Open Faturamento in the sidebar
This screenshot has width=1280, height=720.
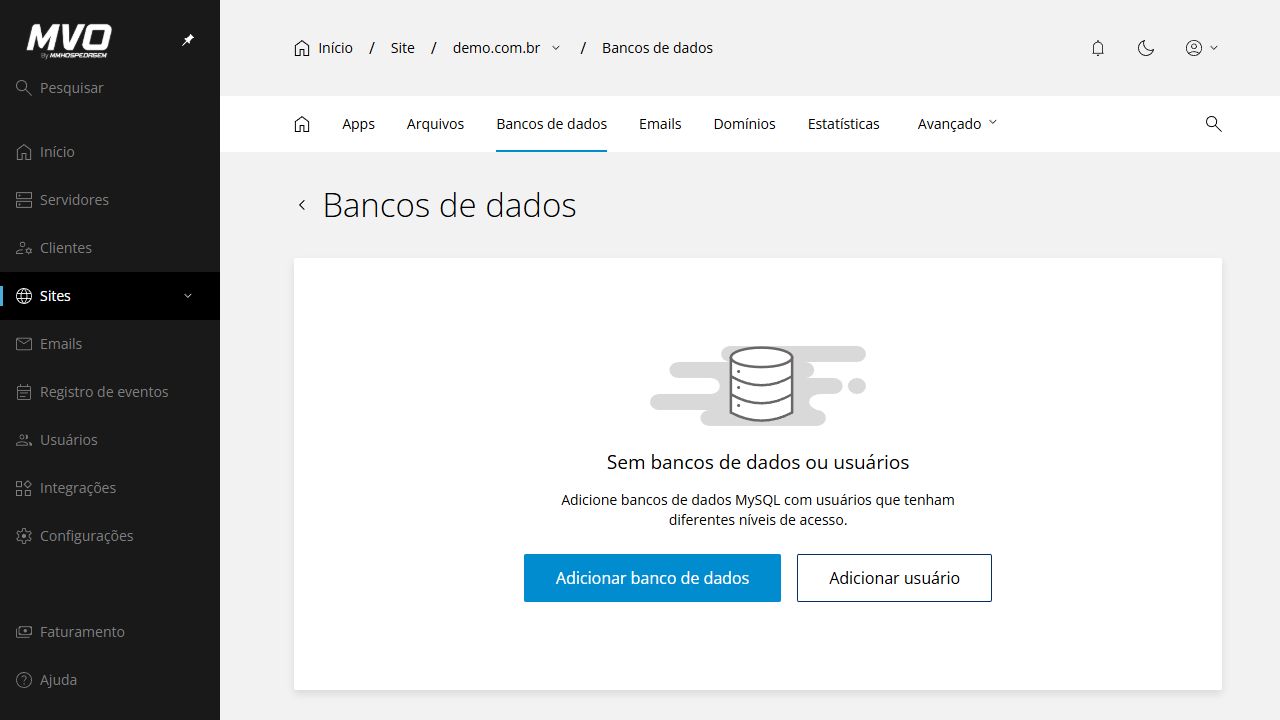[x=110, y=632]
